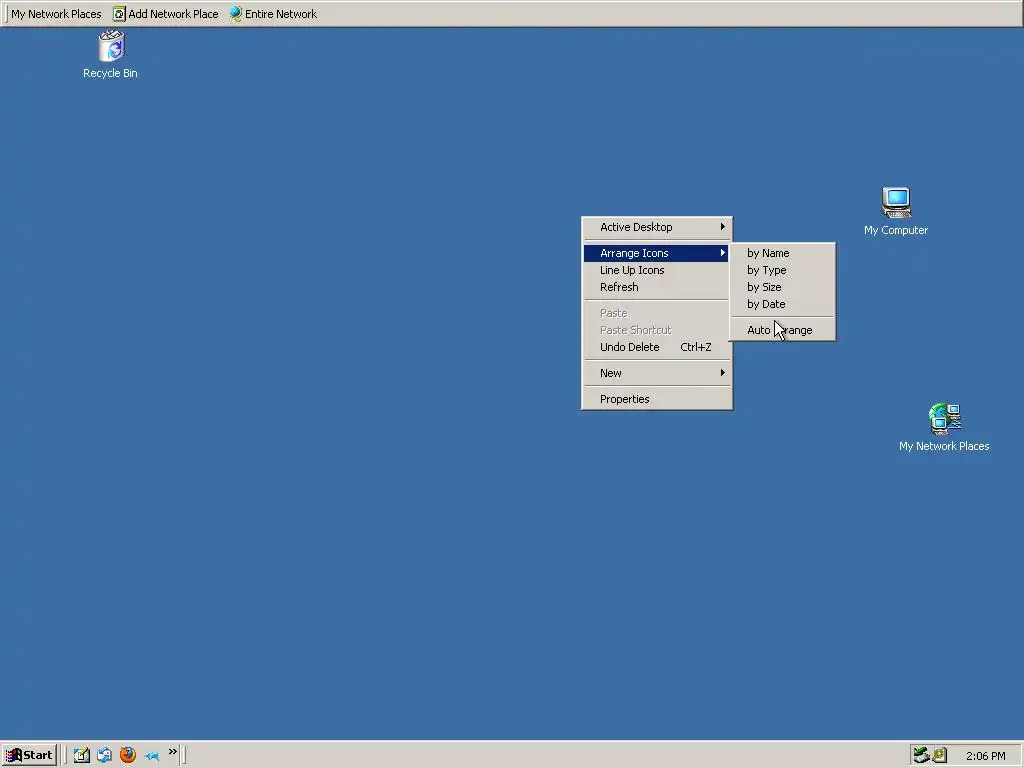The height and width of the screenshot is (768, 1024).
Task: Arrange icons by Date
Action: point(782,304)
